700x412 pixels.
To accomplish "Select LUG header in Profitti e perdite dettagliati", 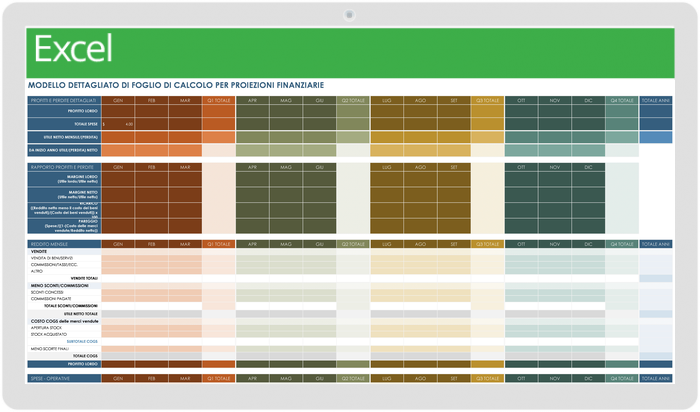I will point(387,100).
